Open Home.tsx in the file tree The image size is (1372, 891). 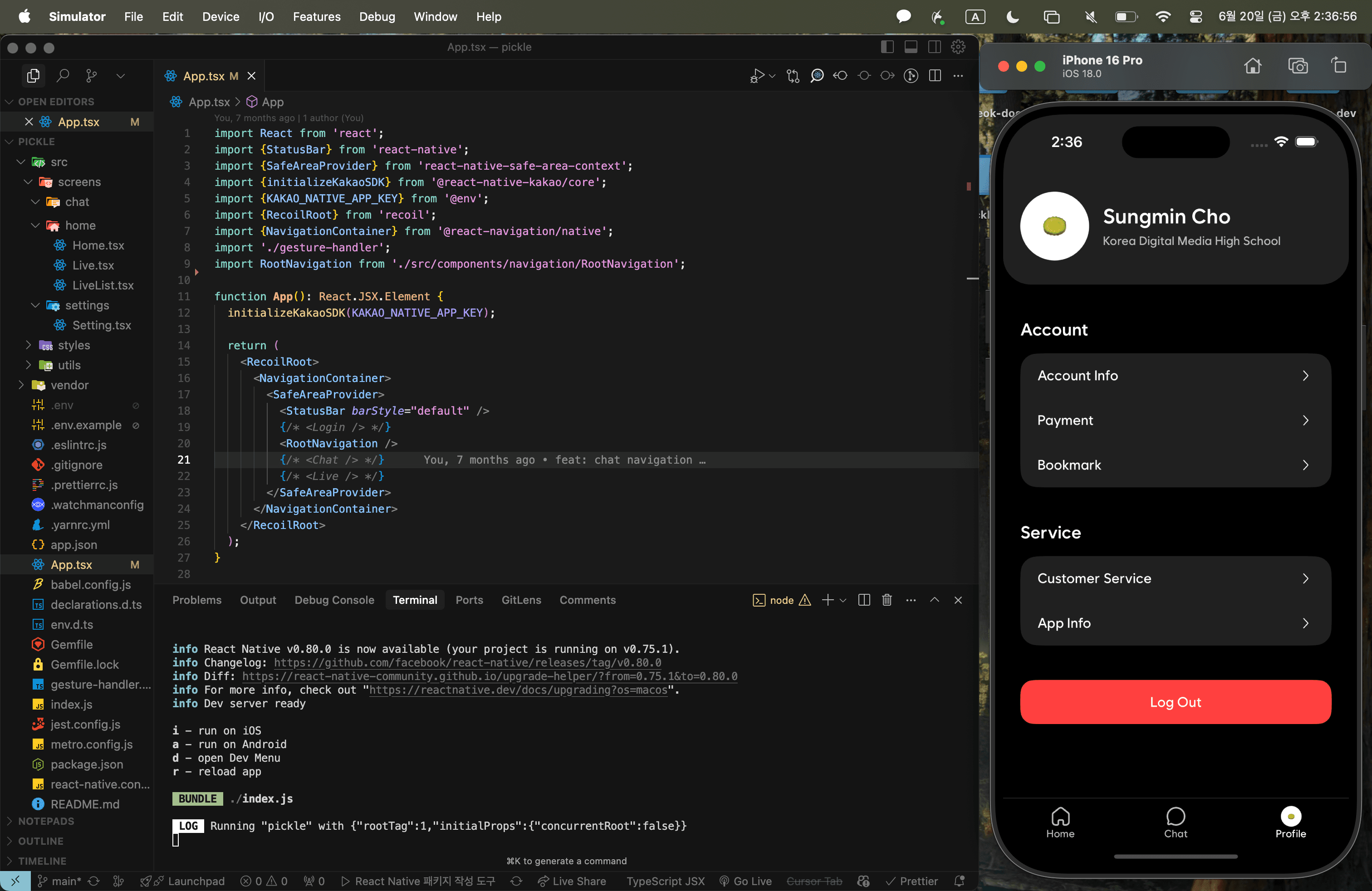tap(98, 245)
